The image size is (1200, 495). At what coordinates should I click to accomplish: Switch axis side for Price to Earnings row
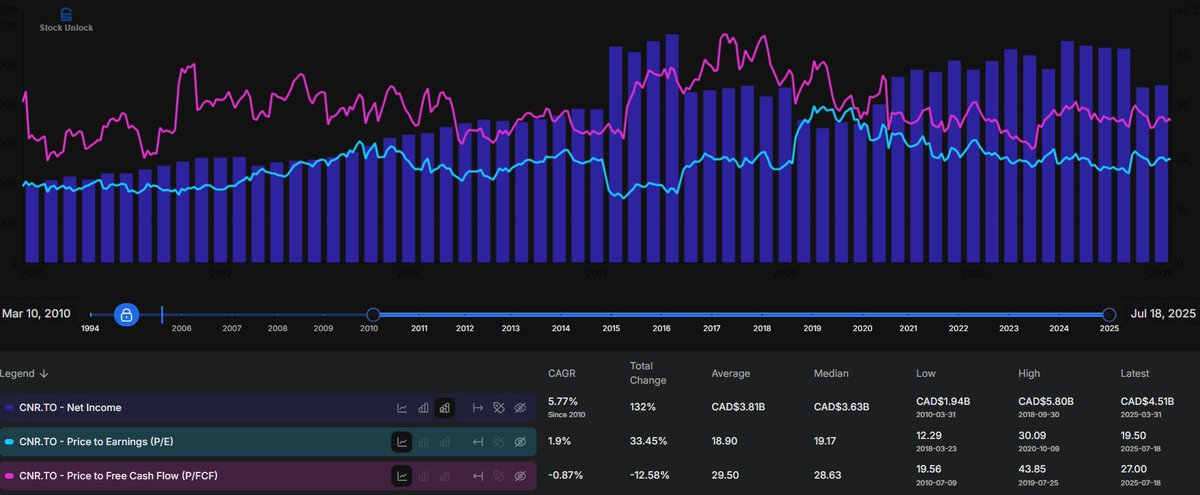478,442
